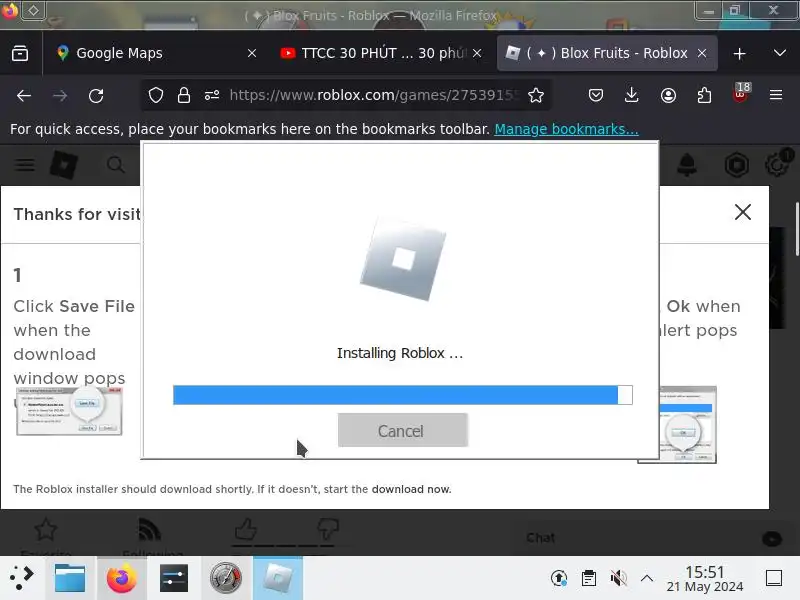Open the extensions puzzle icon
The width and height of the screenshot is (800, 600).
pyautogui.click(x=704, y=95)
